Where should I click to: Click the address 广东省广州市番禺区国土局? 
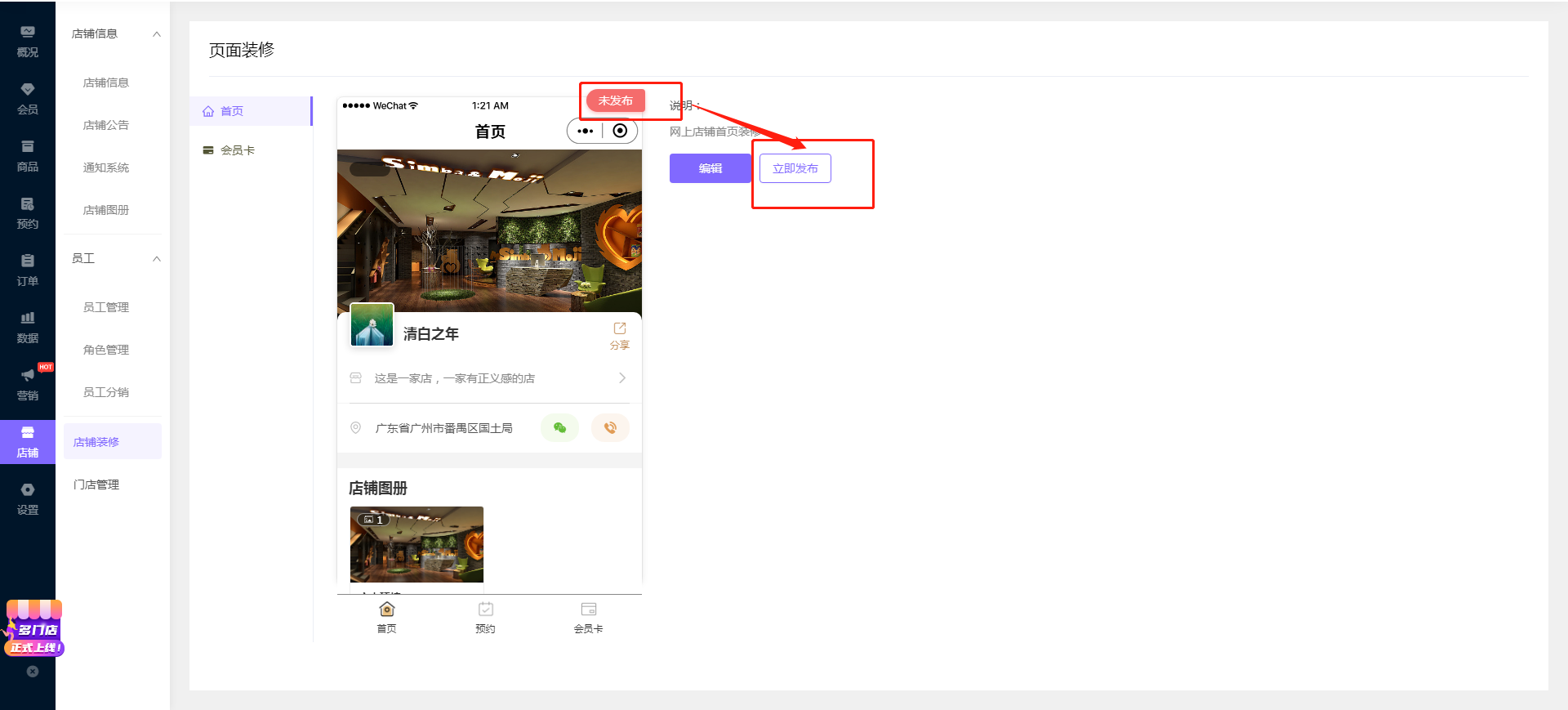pyautogui.click(x=444, y=428)
